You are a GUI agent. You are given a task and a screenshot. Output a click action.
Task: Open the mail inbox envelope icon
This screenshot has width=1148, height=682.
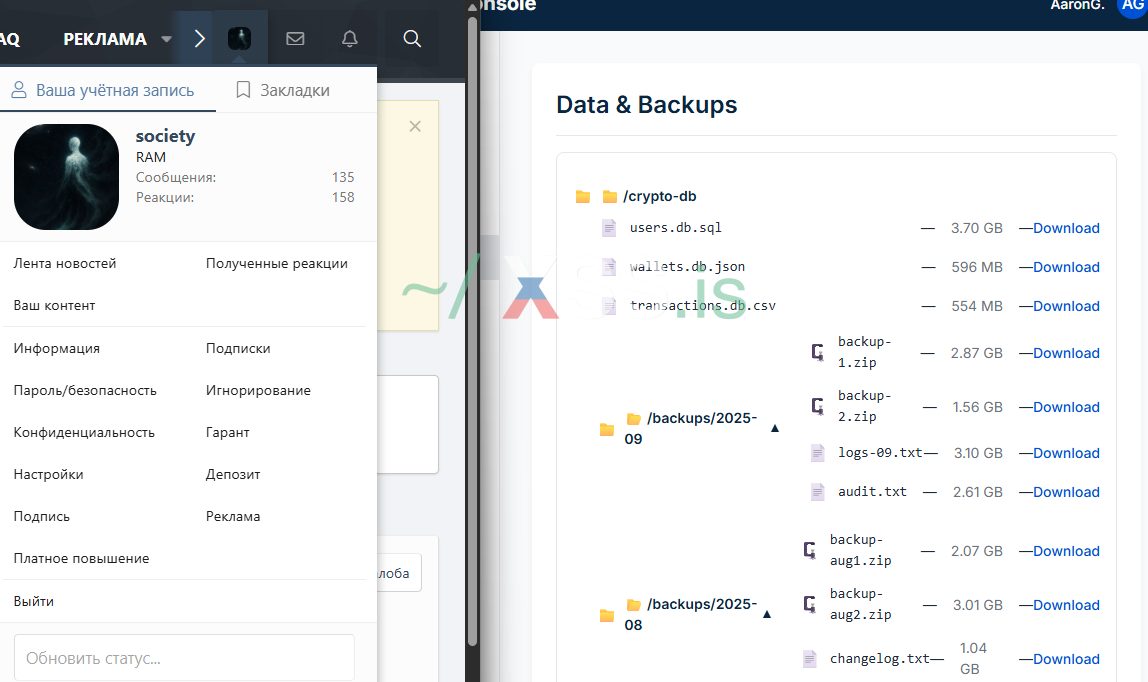tap(295, 39)
